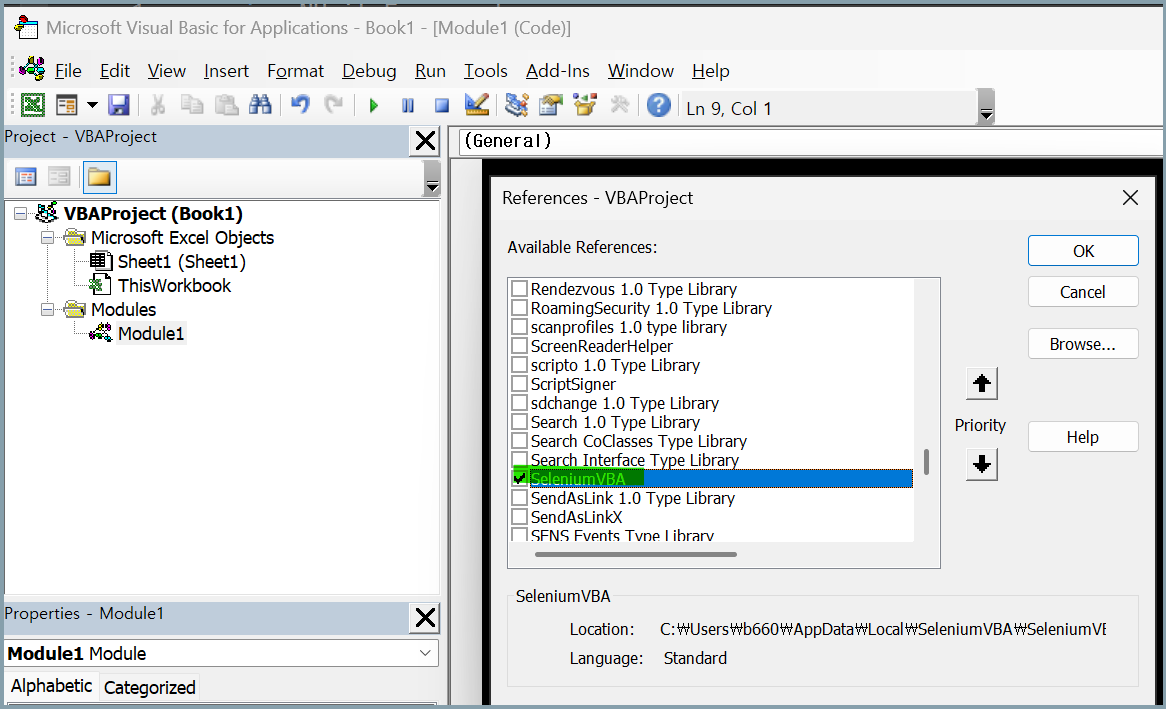Screen dimensions: 1166x709
Task: Open Insert UserForm dropdown arrow
Action: (x=92, y=105)
